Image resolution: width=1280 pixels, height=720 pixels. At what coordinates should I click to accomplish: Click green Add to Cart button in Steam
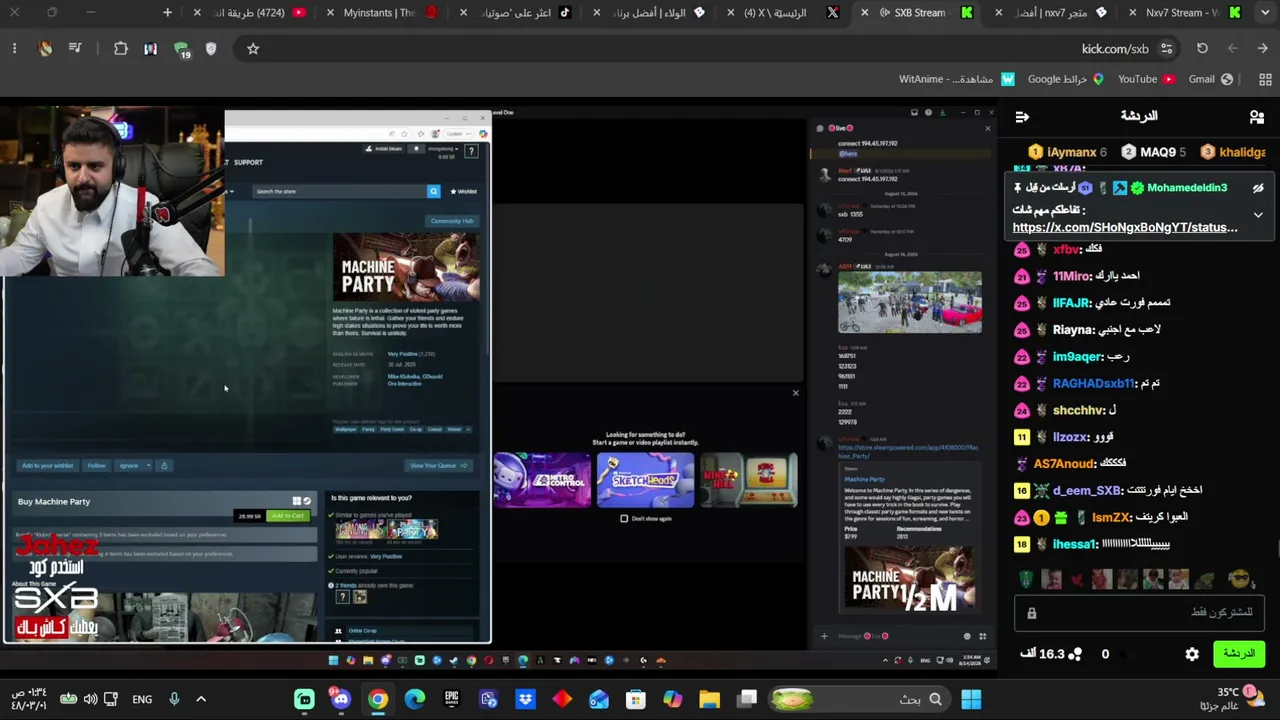point(288,516)
